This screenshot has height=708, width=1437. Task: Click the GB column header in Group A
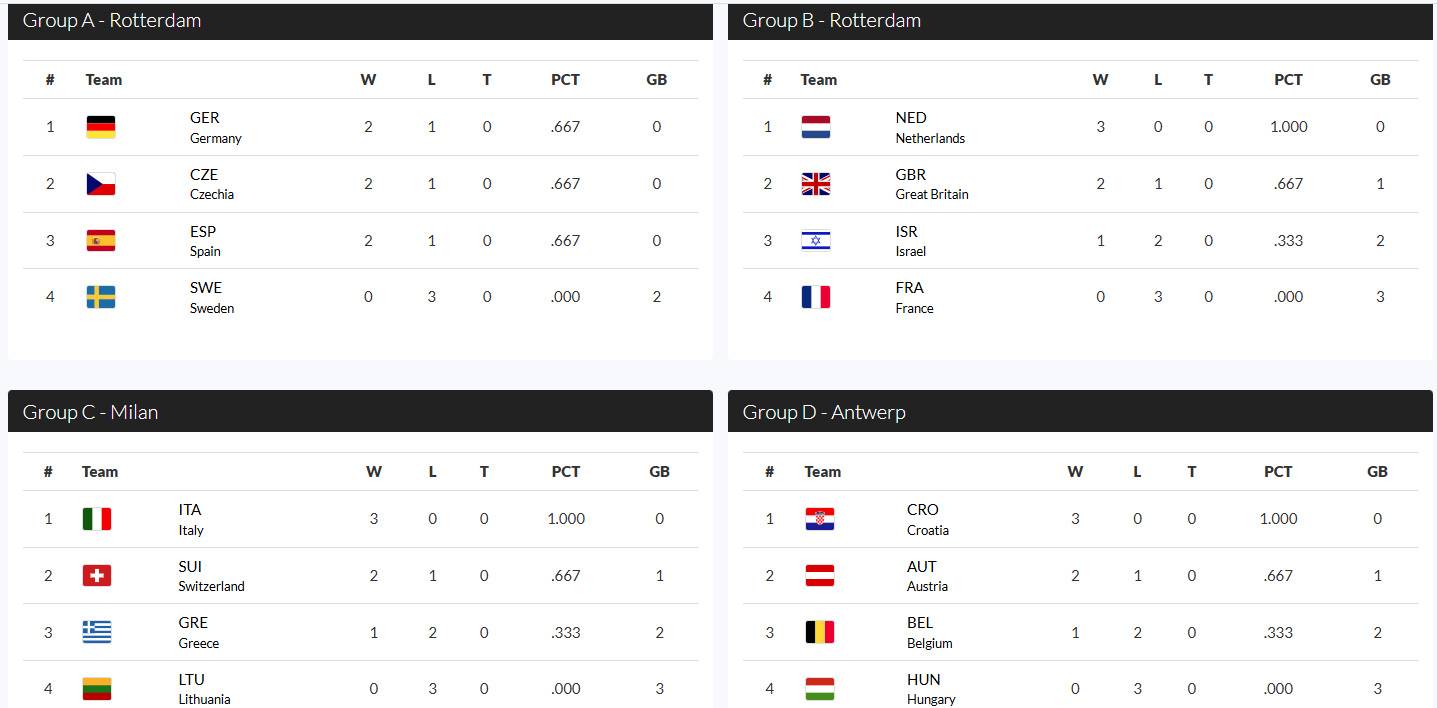(x=656, y=80)
